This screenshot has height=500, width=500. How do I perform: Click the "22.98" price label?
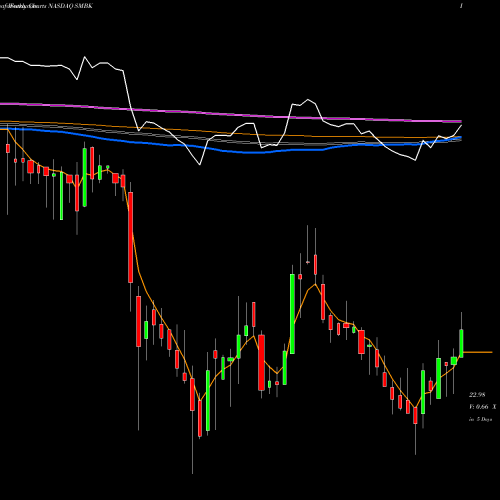click(x=477, y=395)
